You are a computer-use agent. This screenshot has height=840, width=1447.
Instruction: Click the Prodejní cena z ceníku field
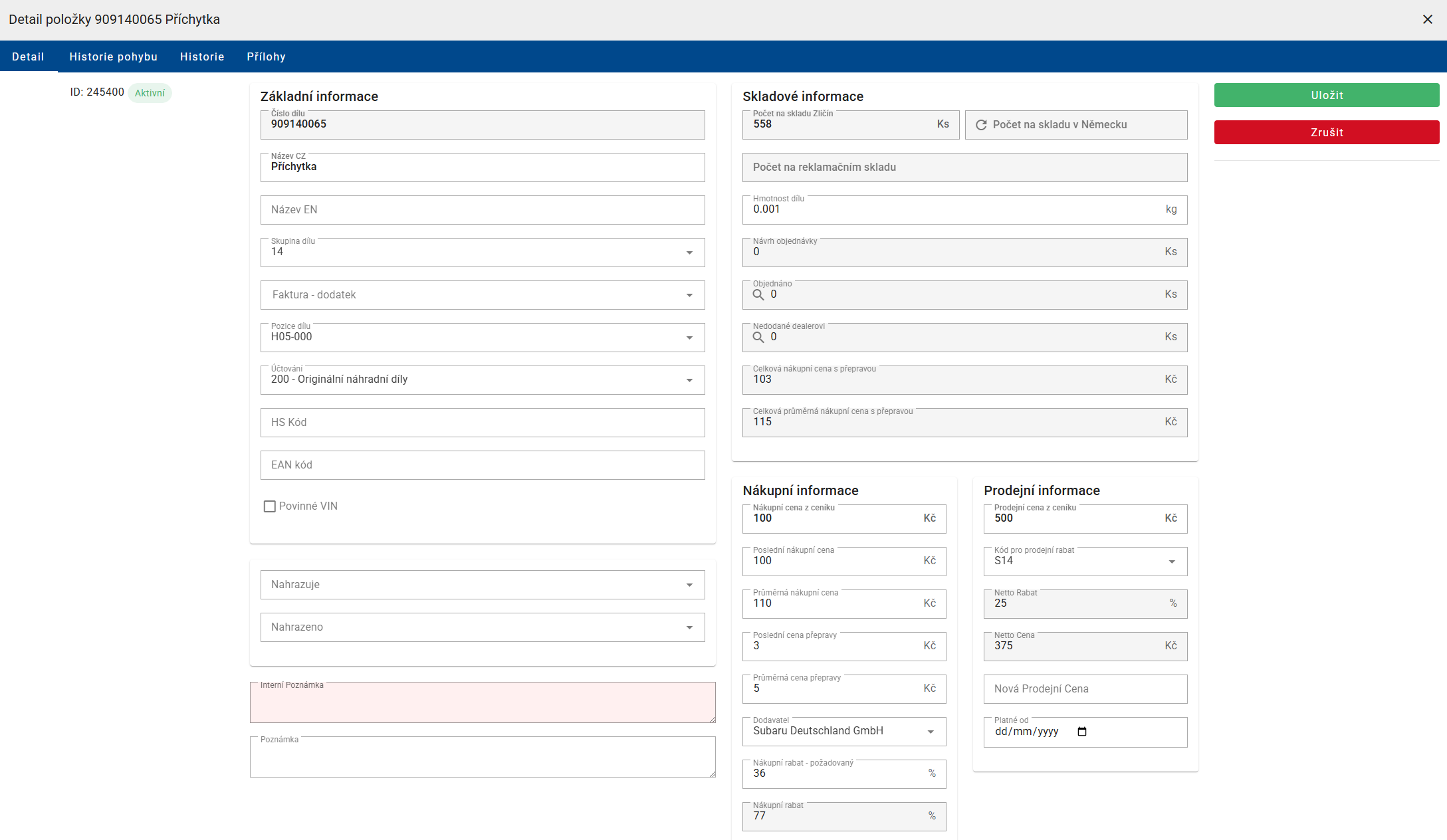tap(1085, 519)
